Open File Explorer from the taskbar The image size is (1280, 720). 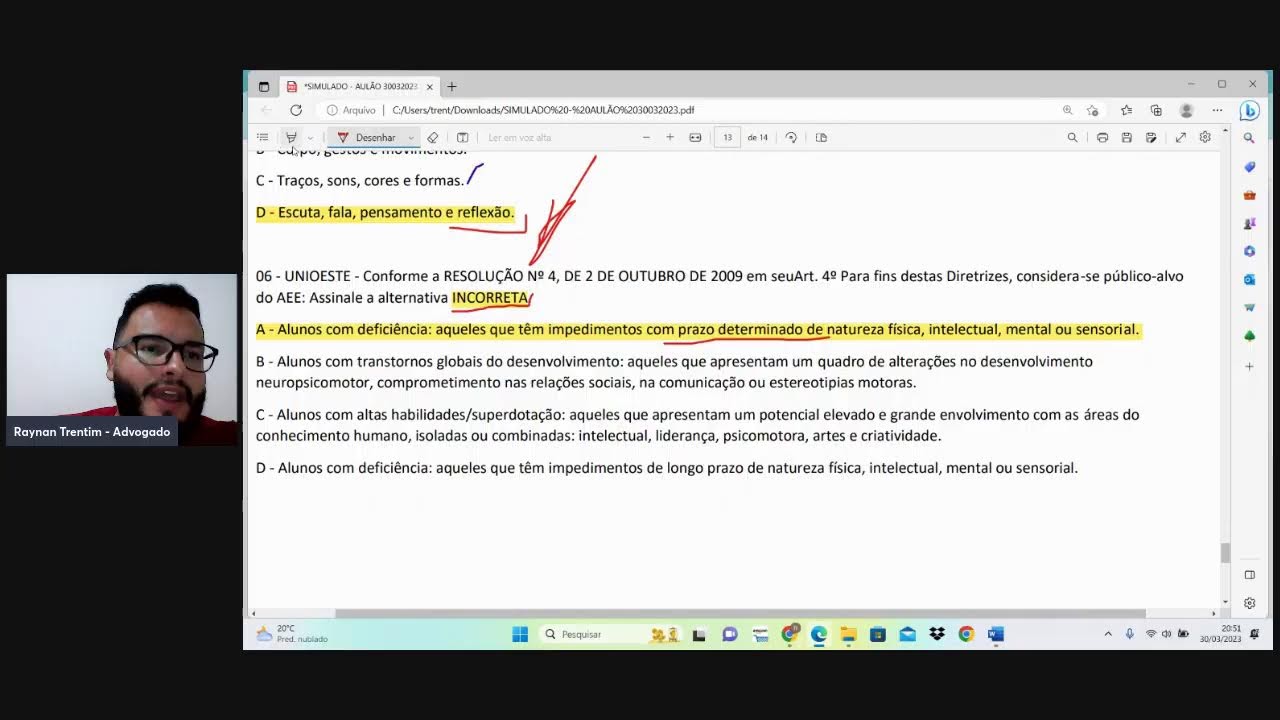coord(848,634)
